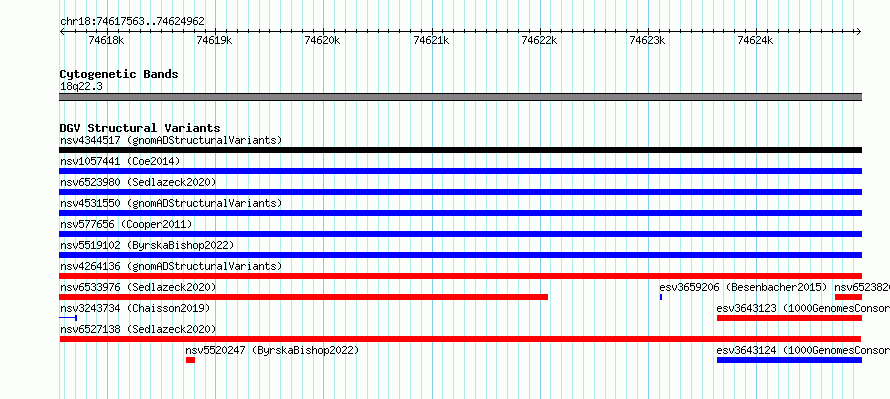Screen dimensions: 890x399
Task: Open variant label nsv1057441 (Coe2014)
Action: tap(120, 161)
